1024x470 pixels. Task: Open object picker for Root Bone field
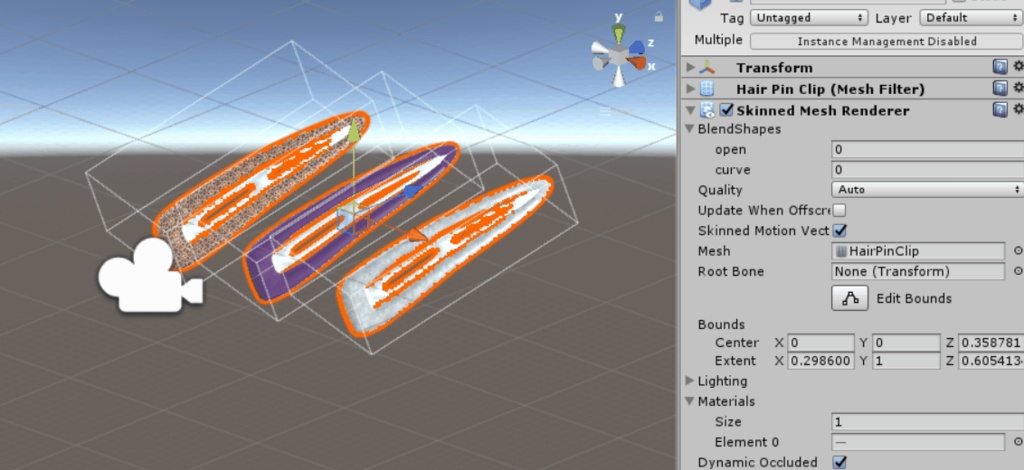tap(1017, 272)
